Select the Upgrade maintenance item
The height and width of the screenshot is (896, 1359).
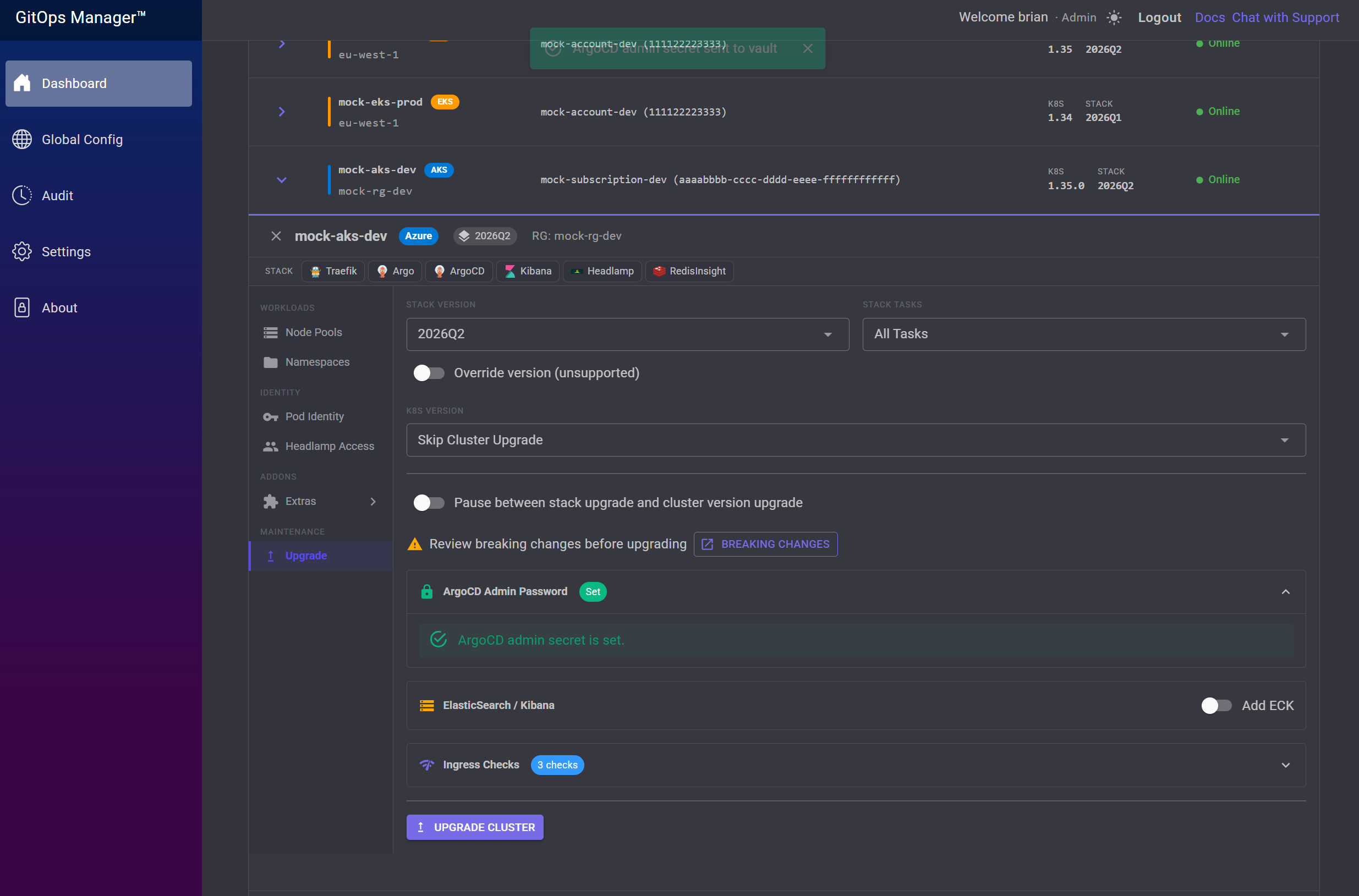coord(321,556)
